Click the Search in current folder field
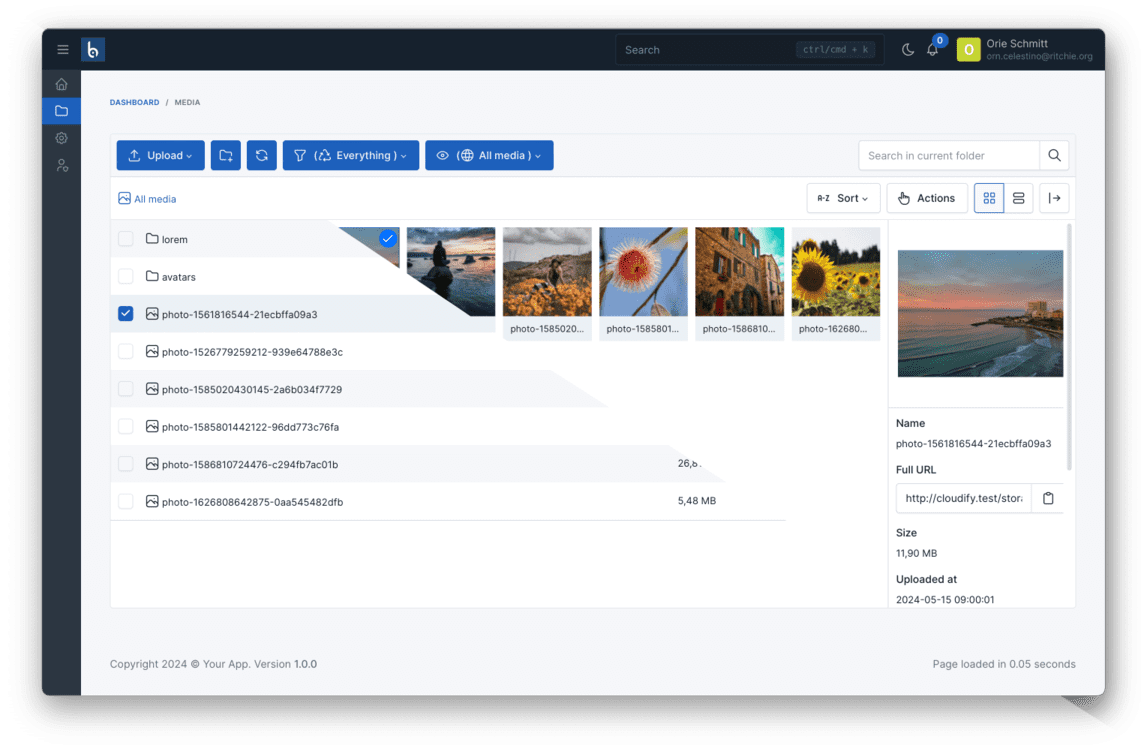Screen dimensions: 1147x751 pyautogui.click(x=948, y=156)
